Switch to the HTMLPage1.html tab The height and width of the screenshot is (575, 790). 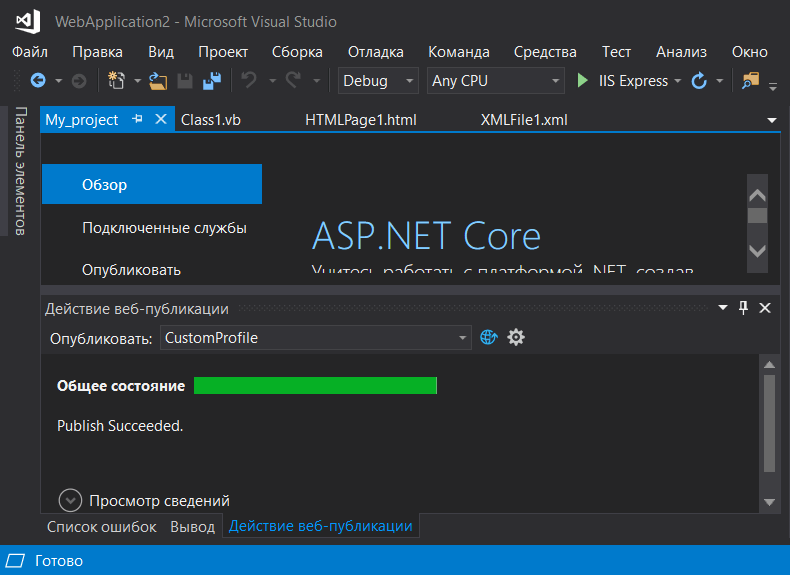tap(361, 120)
